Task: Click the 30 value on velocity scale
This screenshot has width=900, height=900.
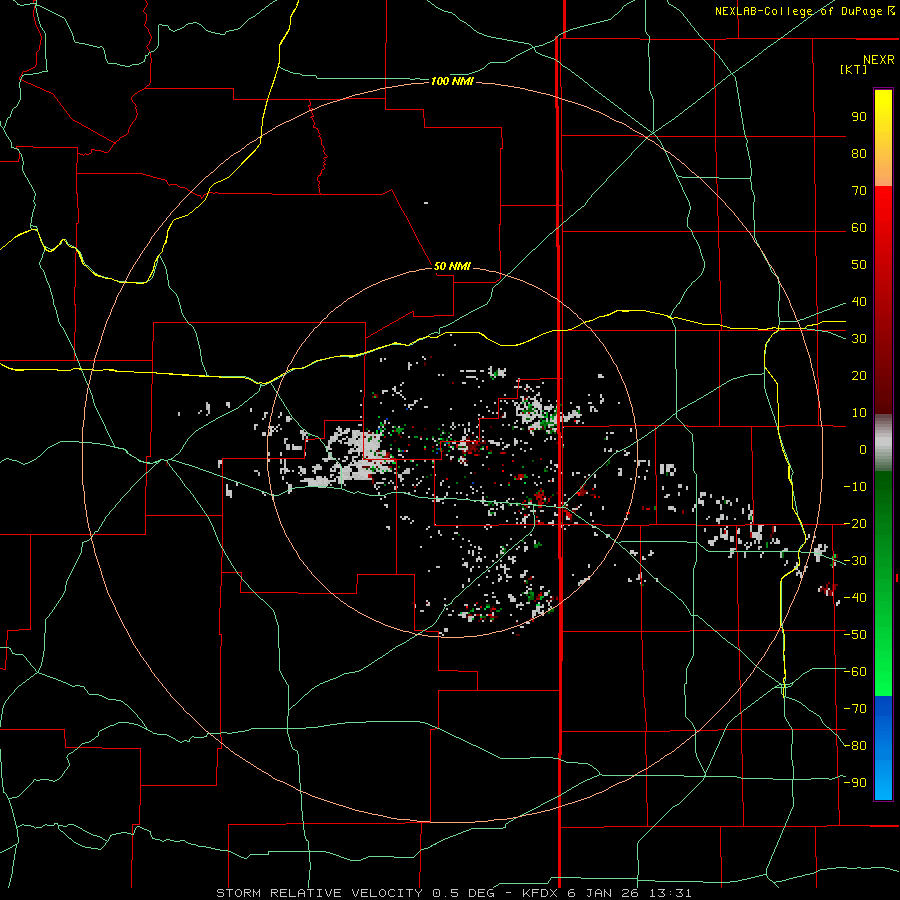Action: (x=859, y=339)
